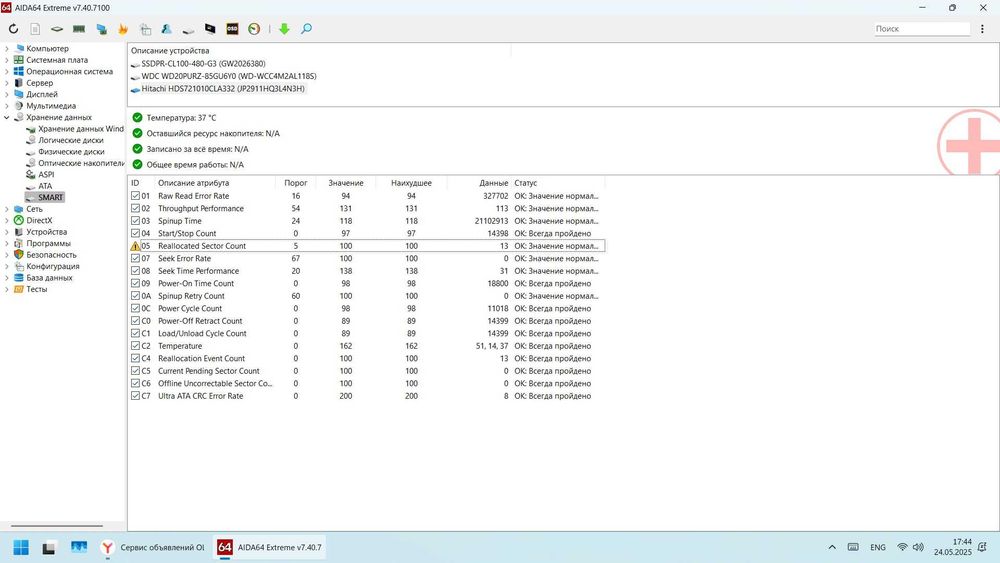Select the Reallocation Event Count row
Viewport: 1000px width, 563px height.
366,358
